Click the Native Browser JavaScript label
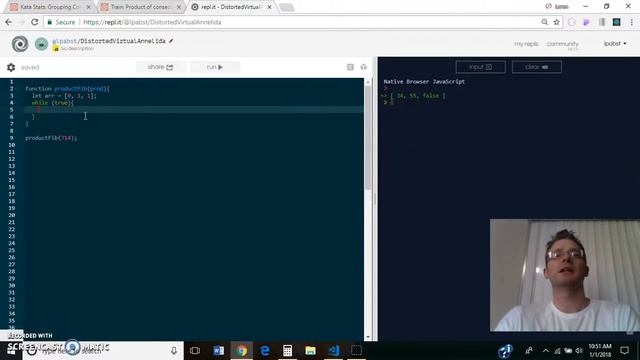This screenshot has width=640, height=360. coord(424,82)
